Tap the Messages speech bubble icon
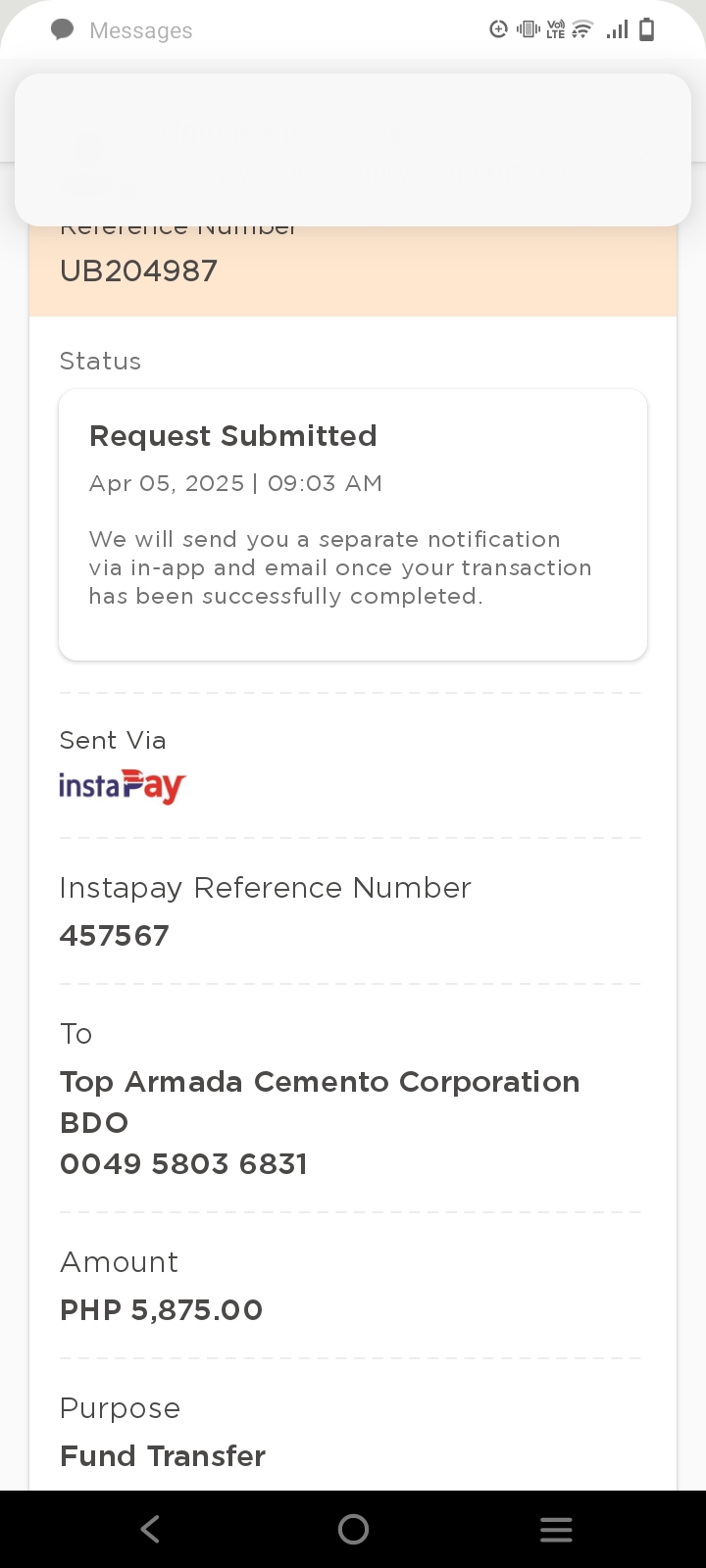Image resolution: width=706 pixels, height=1568 pixels. (x=63, y=30)
